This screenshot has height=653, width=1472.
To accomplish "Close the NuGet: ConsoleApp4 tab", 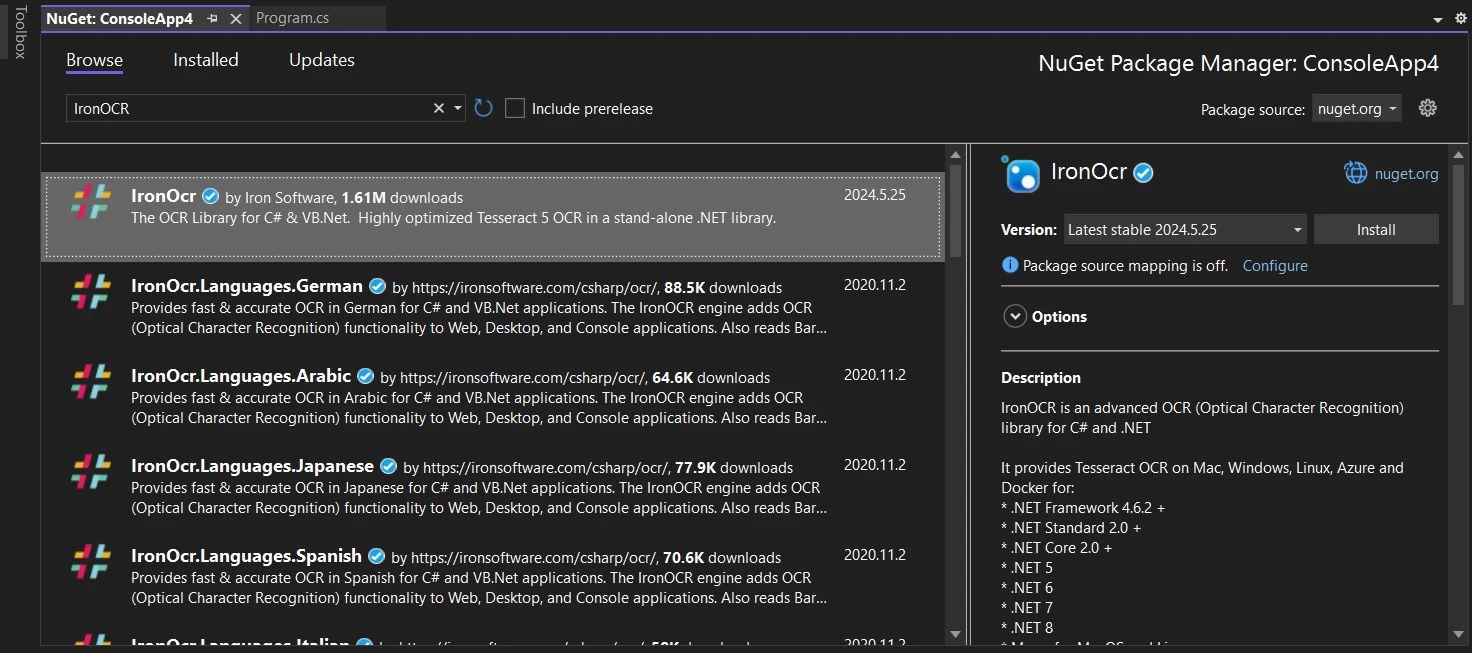I will [x=236, y=19].
